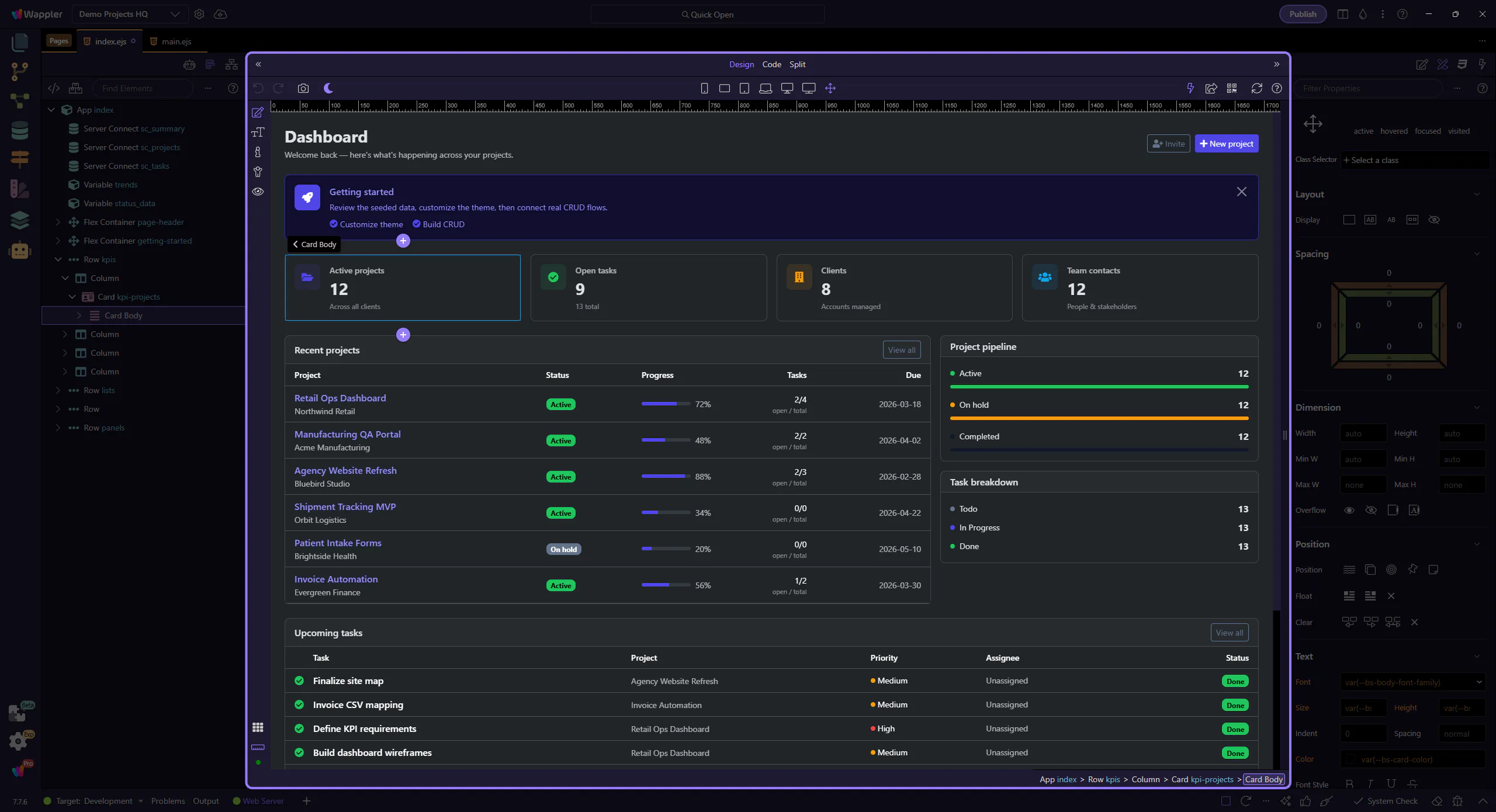The height and width of the screenshot is (812, 1496).
Task: Toggle the preview eye icon in design sidebar
Action: pos(258,192)
